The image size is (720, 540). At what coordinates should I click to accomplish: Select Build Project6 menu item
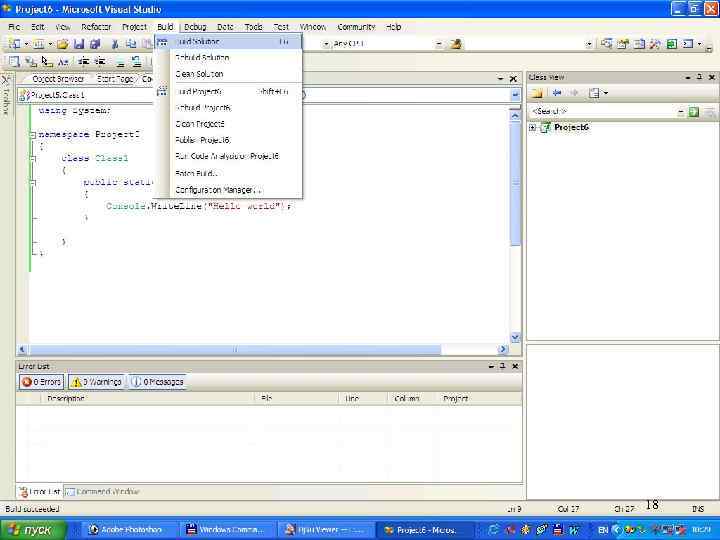(228, 92)
